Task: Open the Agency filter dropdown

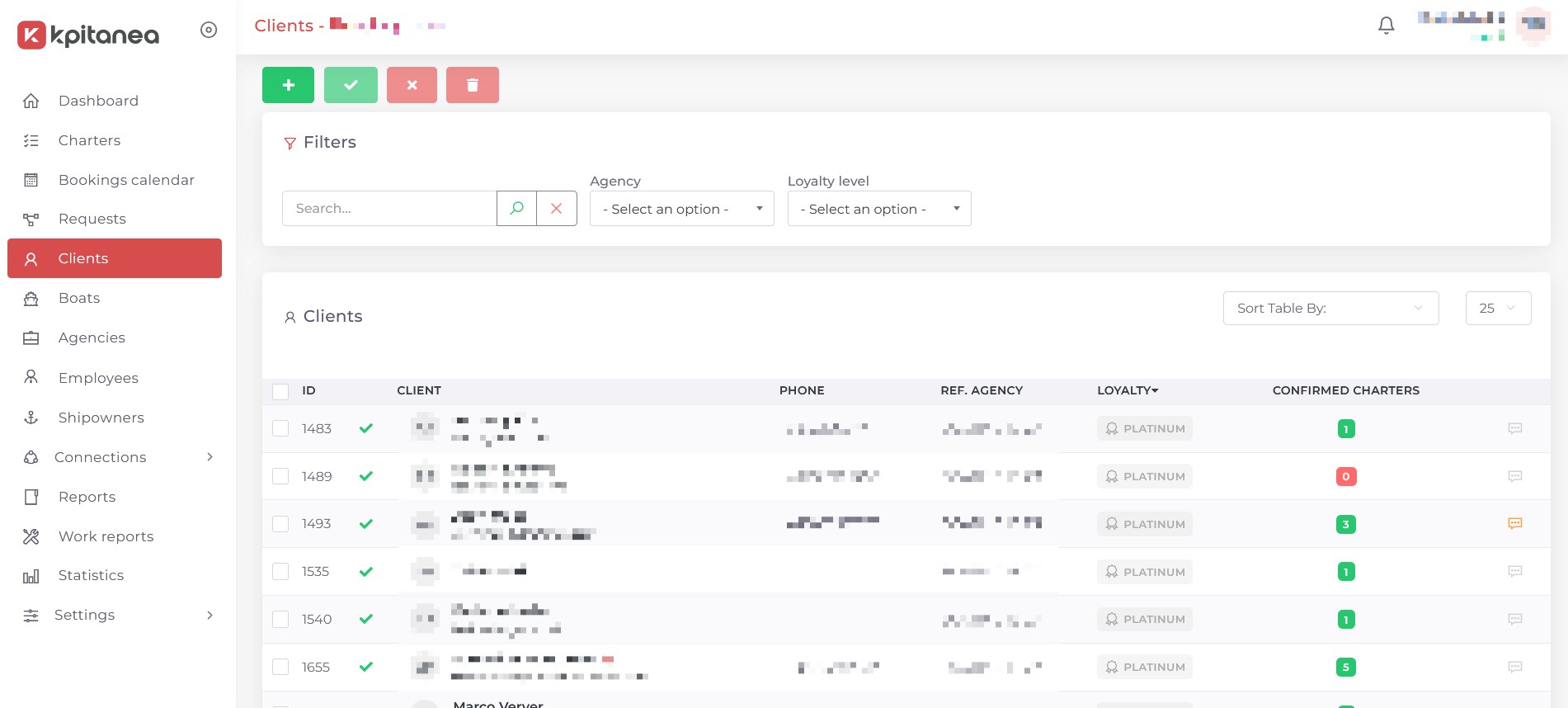Action: [682, 209]
